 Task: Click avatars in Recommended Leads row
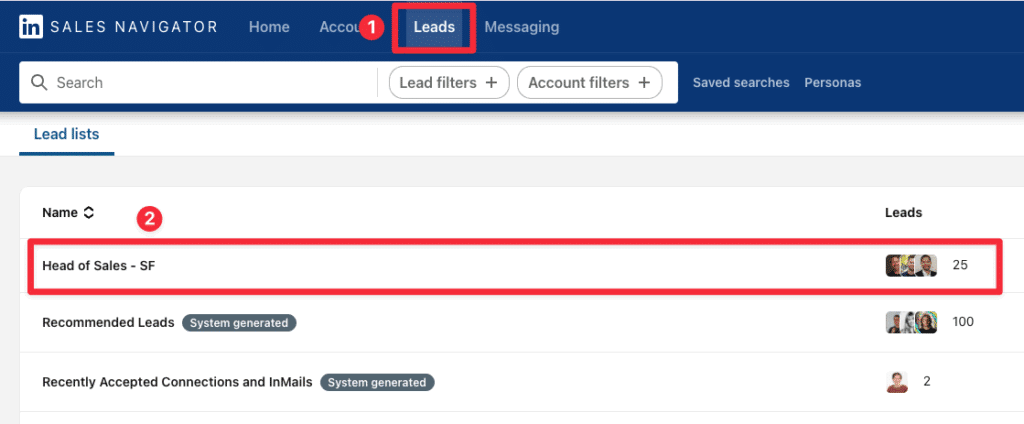(x=911, y=322)
